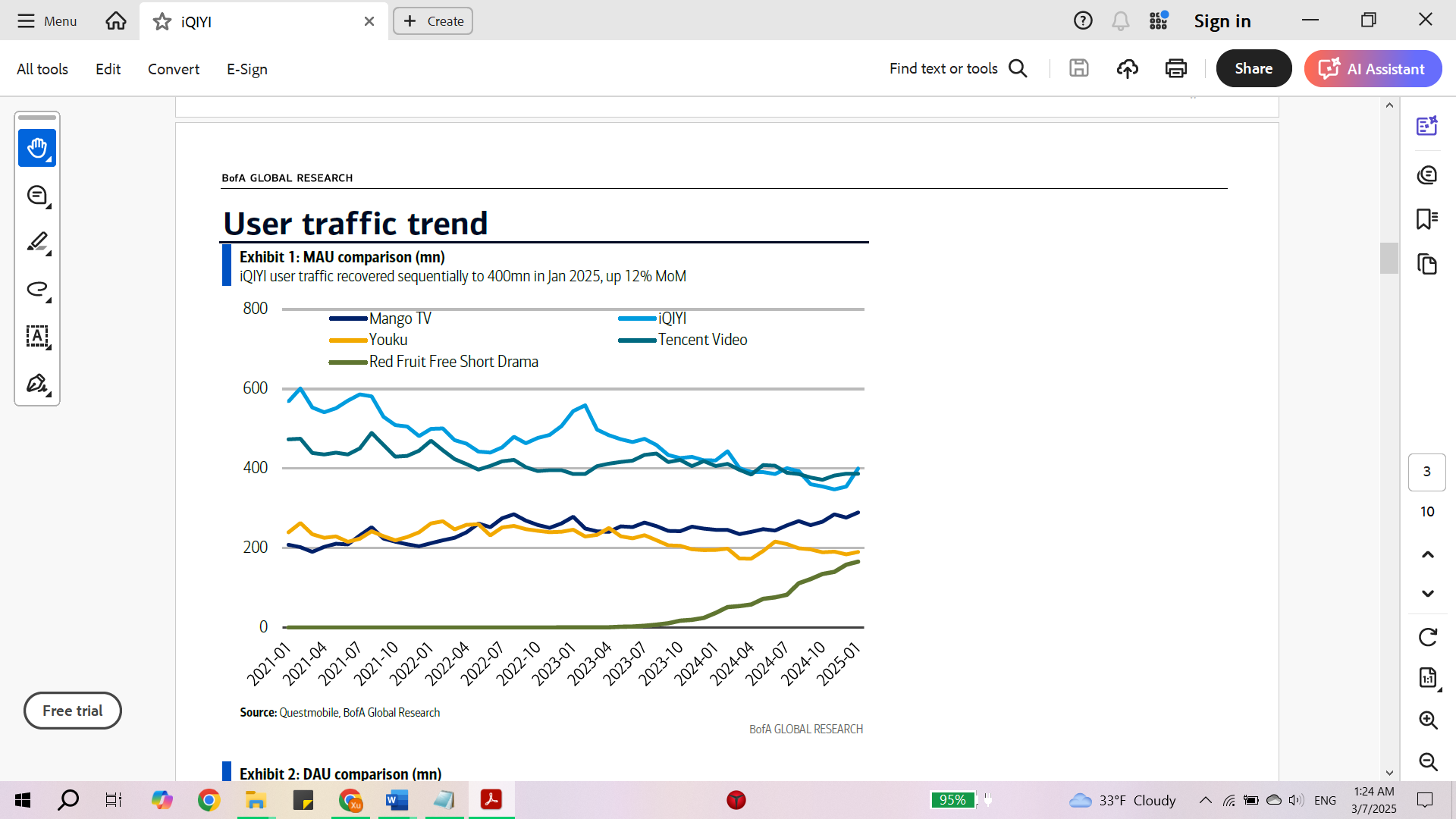The height and width of the screenshot is (819, 1456).
Task: Star the iQIYI document tab
Action: click(x=162, y=21)
